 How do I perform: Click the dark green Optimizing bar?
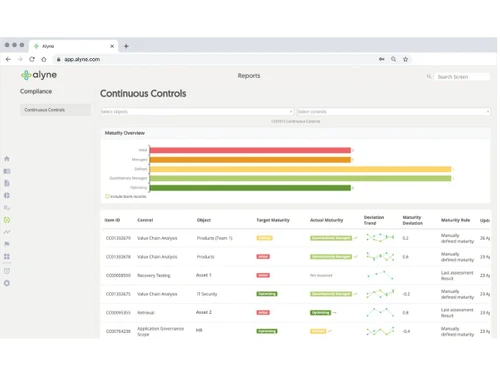click(x=250, y=188)
